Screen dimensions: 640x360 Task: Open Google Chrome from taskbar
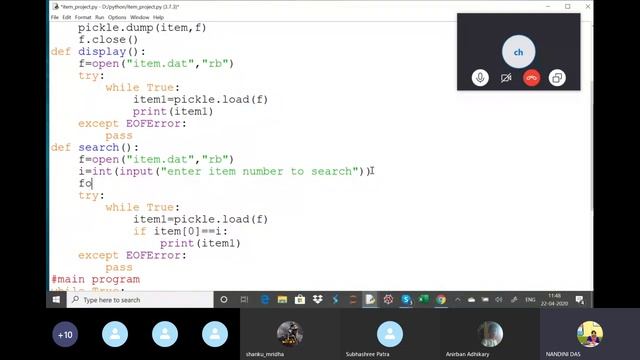441,300
